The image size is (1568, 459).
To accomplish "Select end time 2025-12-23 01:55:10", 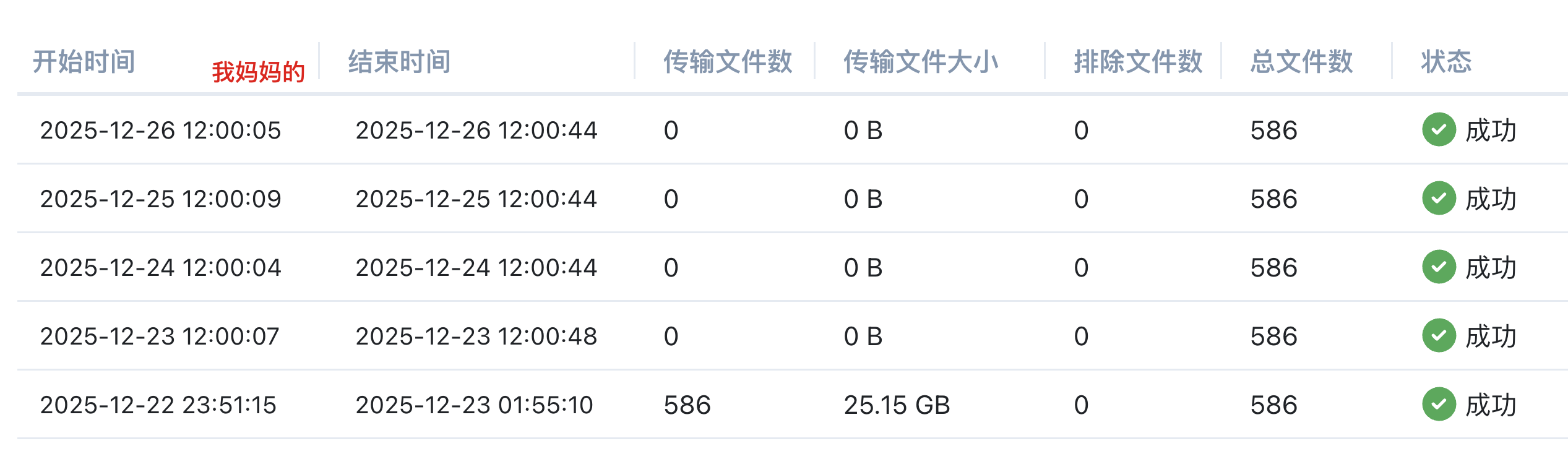I will (x=474, y=405).
